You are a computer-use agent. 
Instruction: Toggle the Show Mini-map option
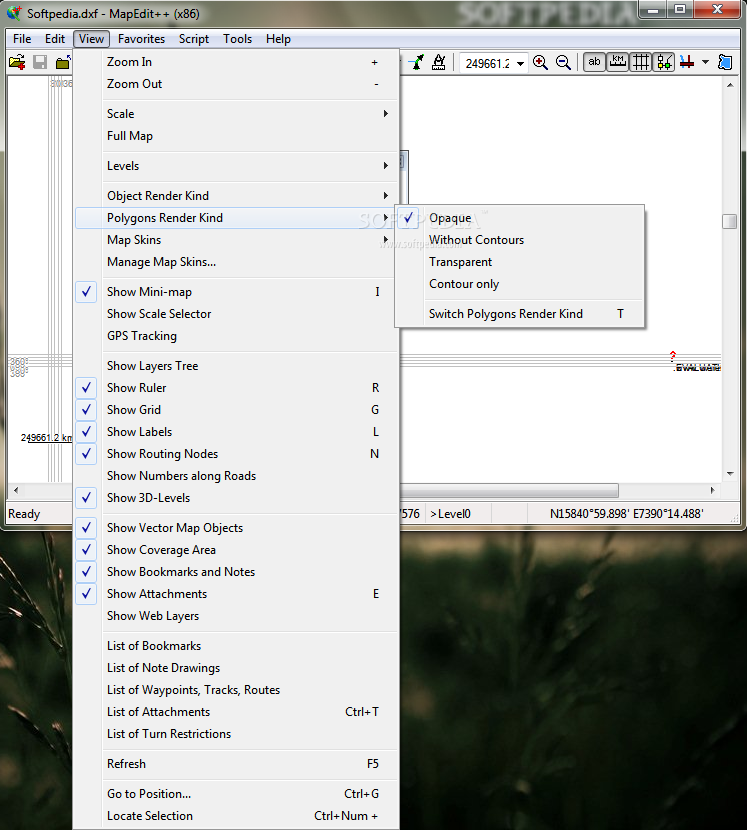point(236,292)
